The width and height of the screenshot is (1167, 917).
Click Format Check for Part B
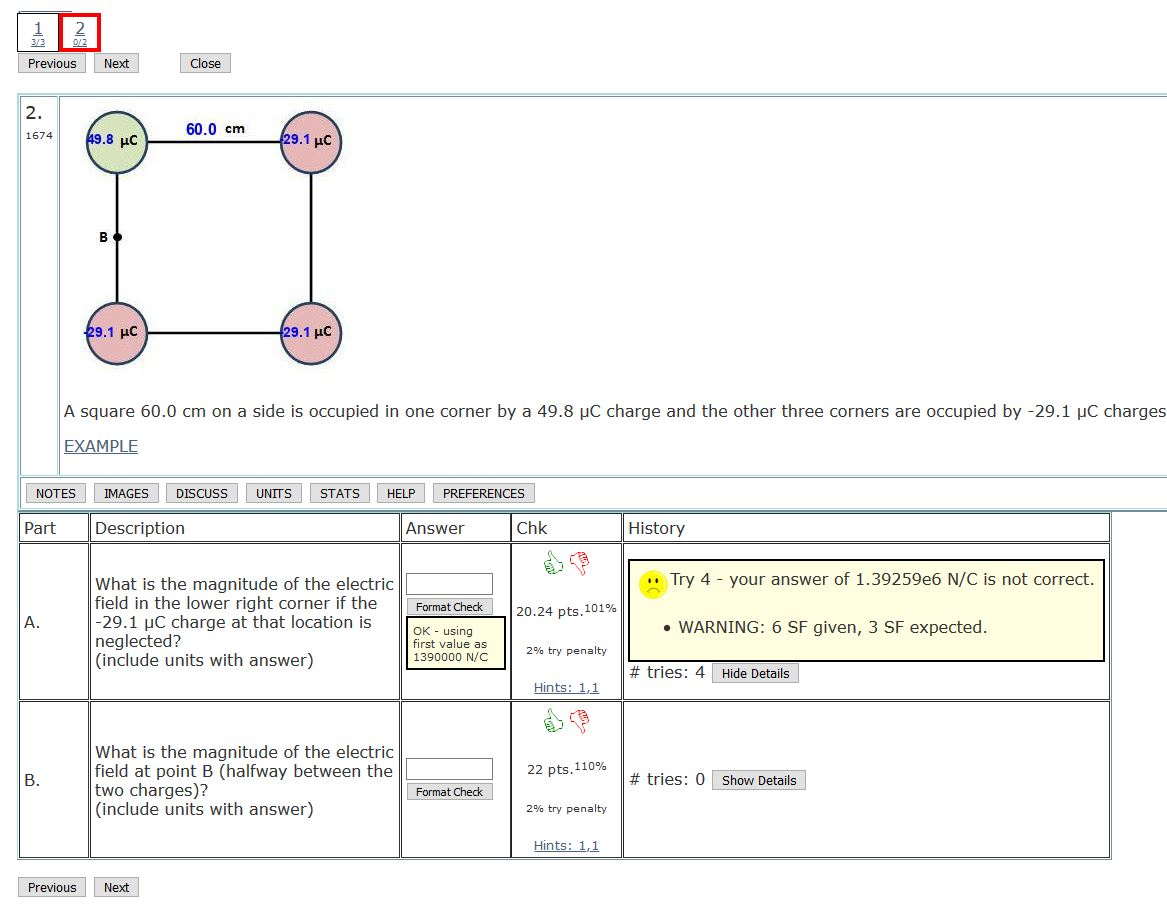450,792
